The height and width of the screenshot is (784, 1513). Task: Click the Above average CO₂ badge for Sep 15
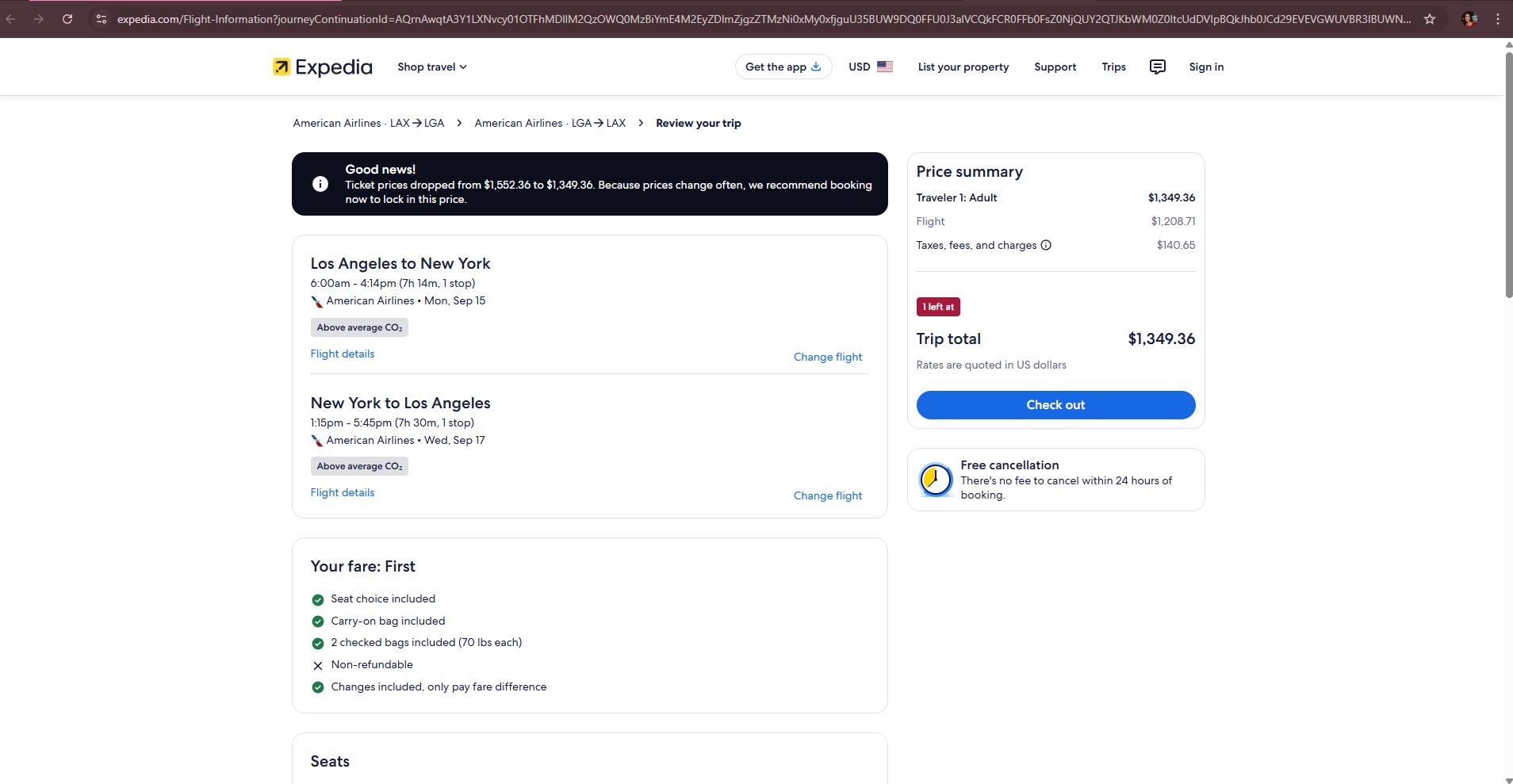[359, 327]
